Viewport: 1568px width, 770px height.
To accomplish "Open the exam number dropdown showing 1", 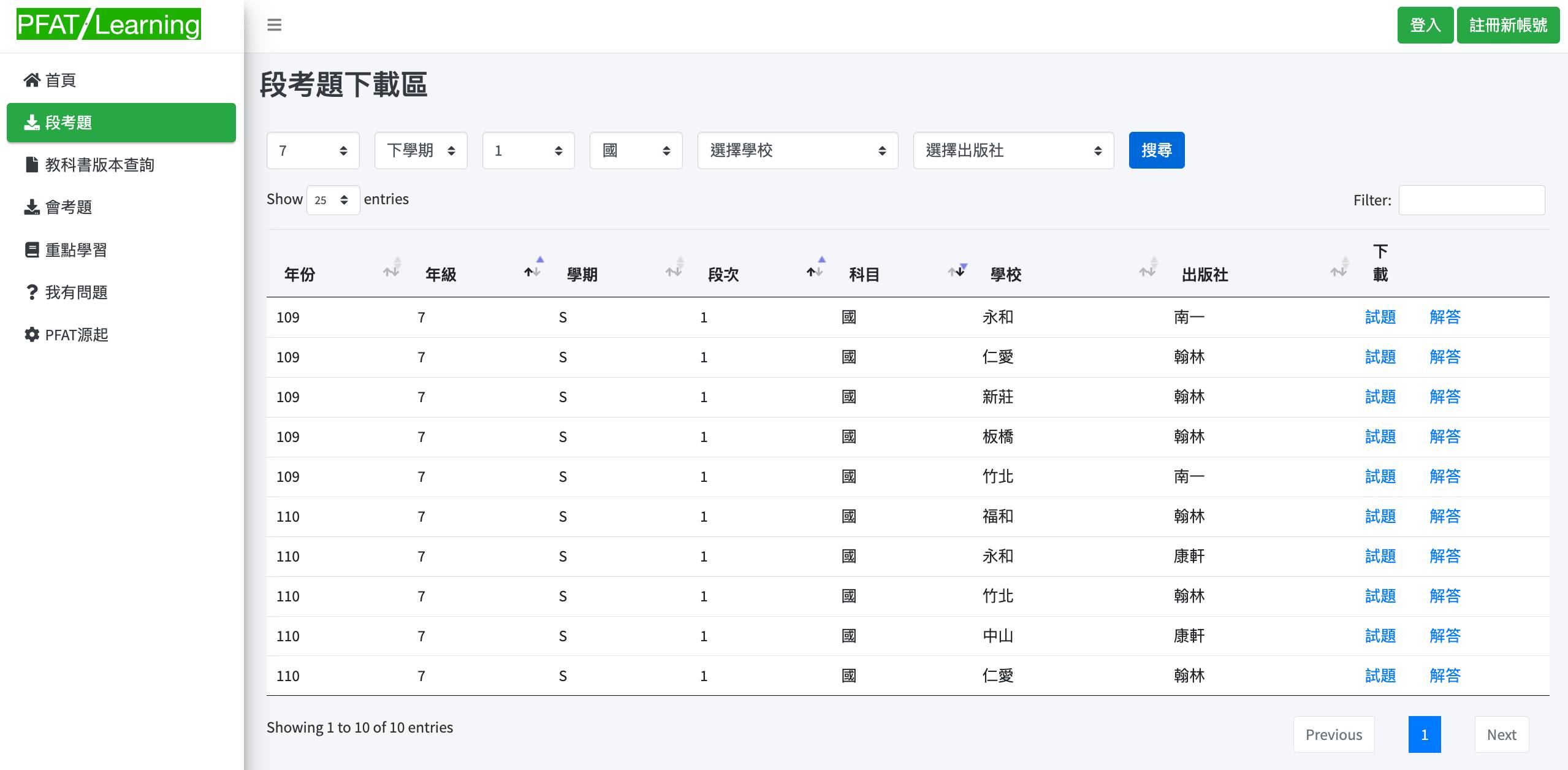I will [x=528, y=150].
